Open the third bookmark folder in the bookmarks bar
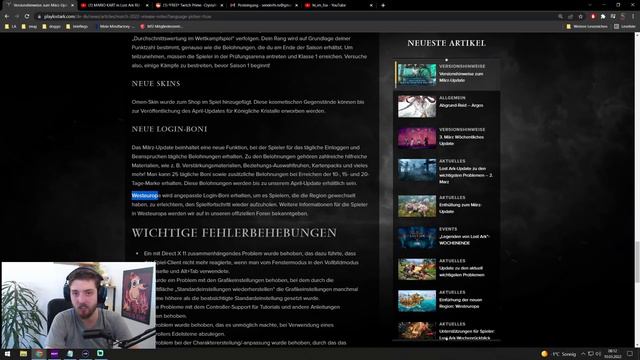Screen dimensions: 640x360 (51, 26)
